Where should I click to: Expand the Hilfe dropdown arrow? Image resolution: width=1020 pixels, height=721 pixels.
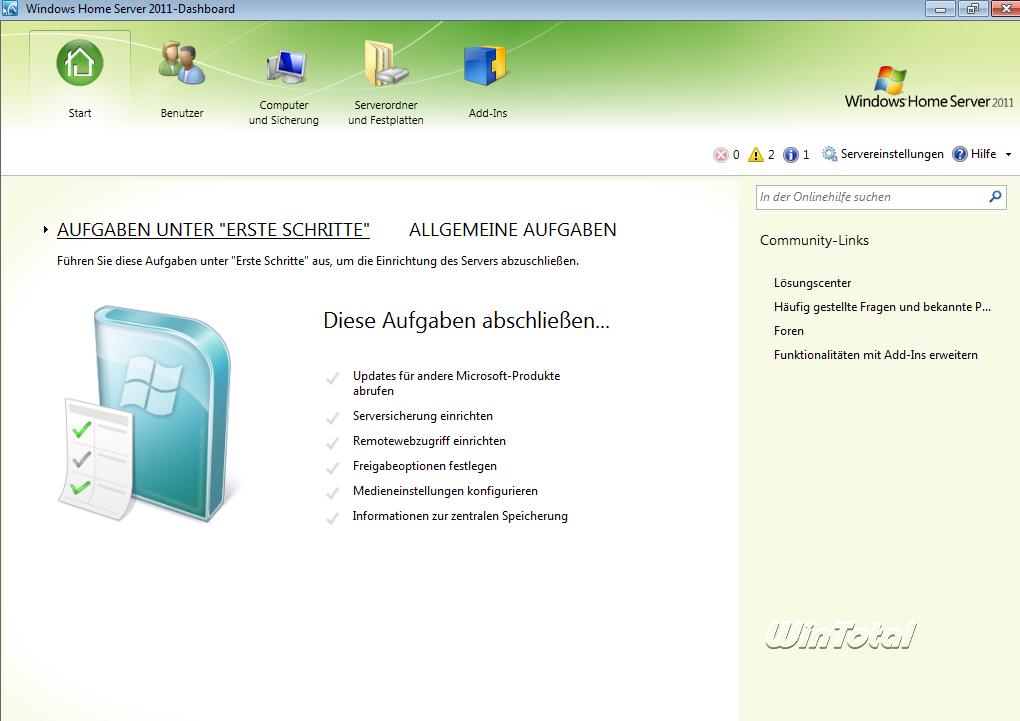pos(1008,155)
